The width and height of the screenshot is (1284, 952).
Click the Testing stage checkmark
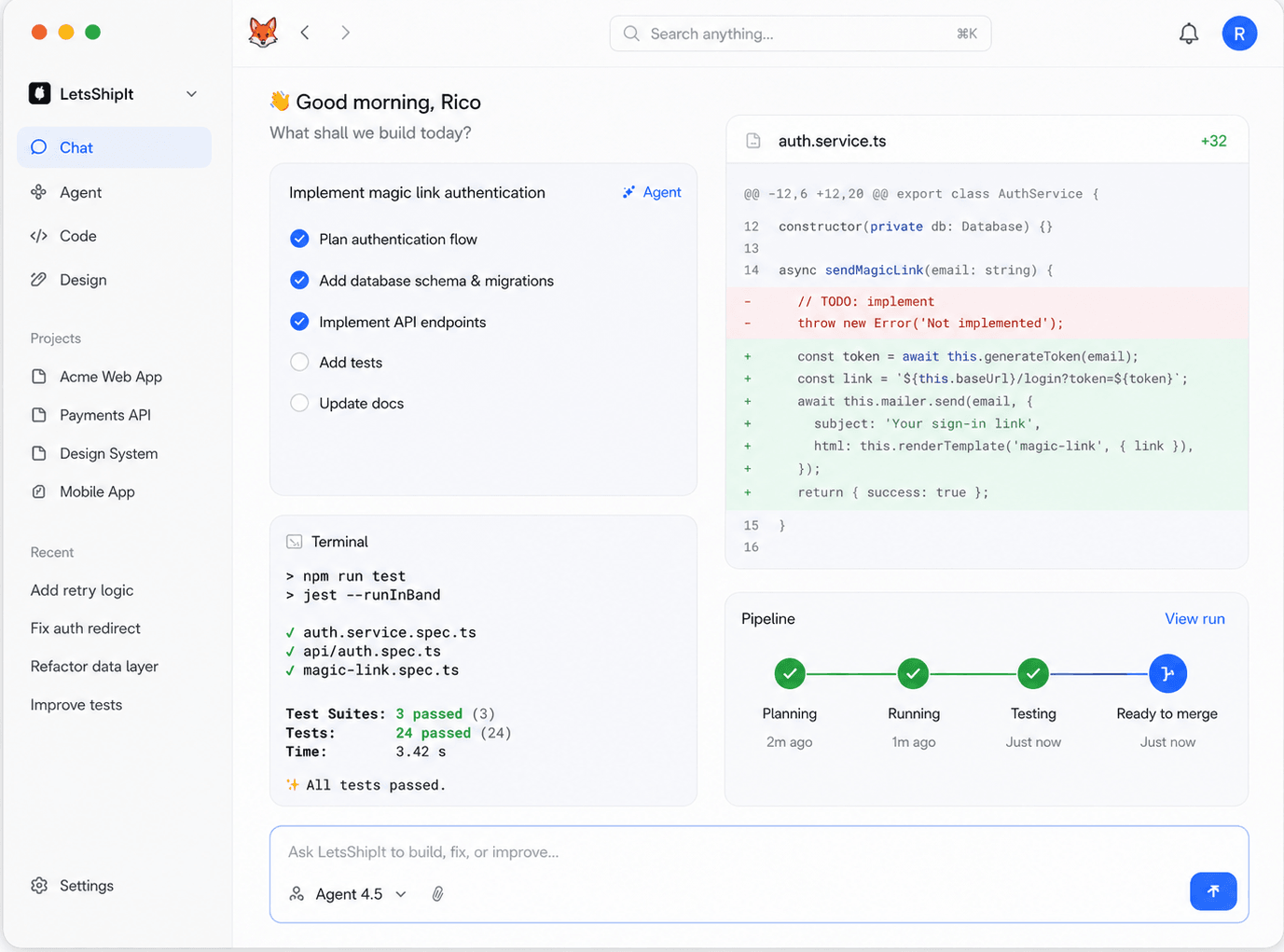coord(1033,673)
